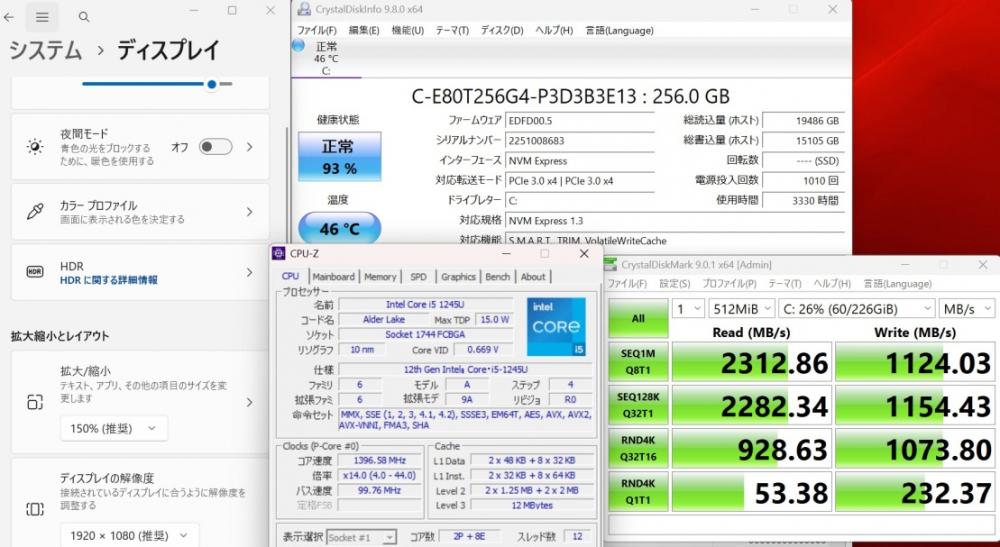Click the 正常 93 % health status button
This screenshot has height=547, width=1000.
click(340, 157)
